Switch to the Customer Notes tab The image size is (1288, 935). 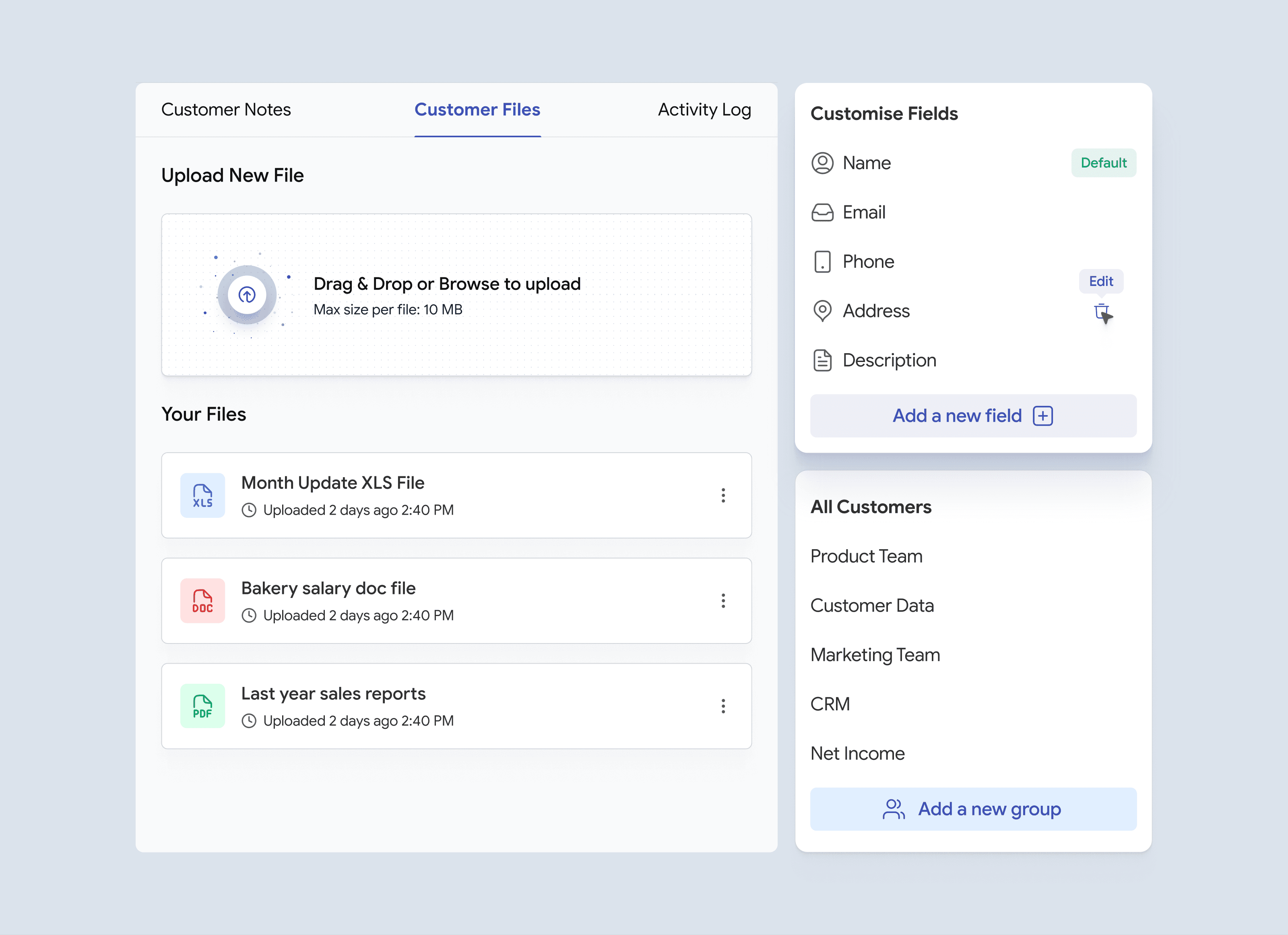pyautogui.click(x=226, y=110)
